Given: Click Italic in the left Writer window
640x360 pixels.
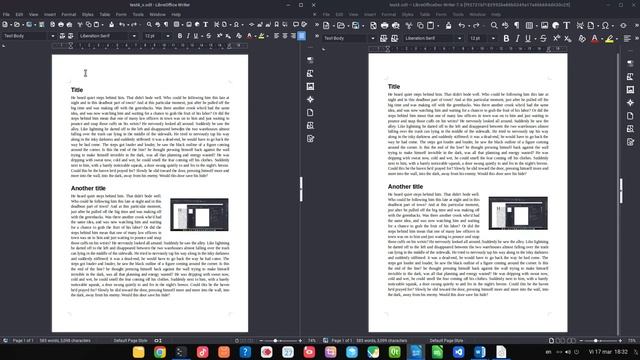Looking at the screenshot, I should (188, 36).
